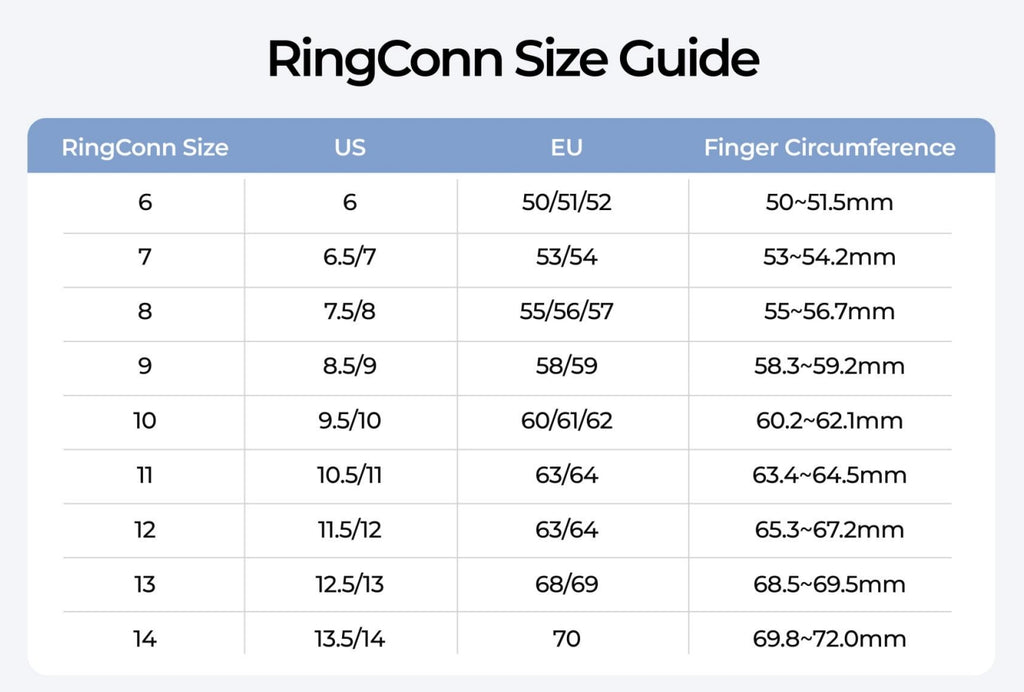Click the 60/61/62 EU size cell
The width and height of the screenshot is (1024, 692).
(566, 420)
